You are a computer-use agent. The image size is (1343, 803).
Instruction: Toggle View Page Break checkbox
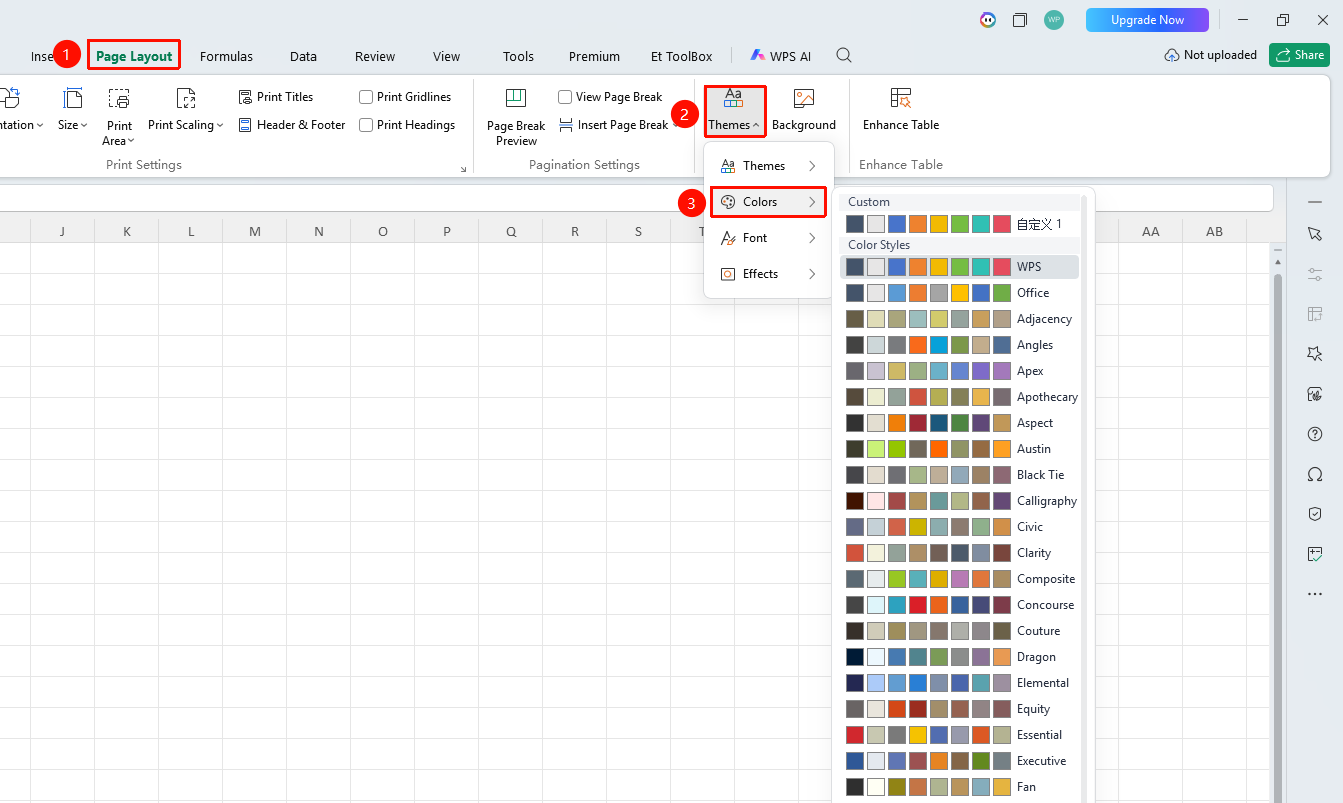(x=565, y=97)
